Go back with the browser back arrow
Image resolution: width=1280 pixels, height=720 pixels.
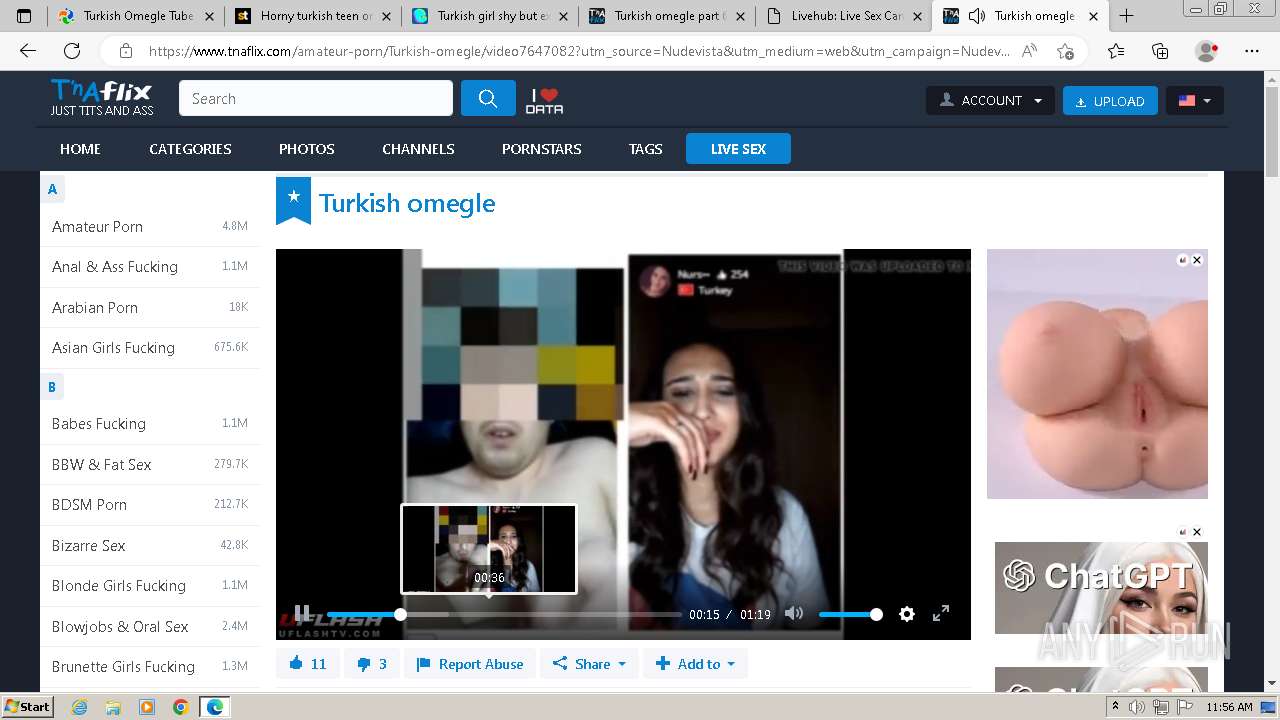[x=28, y=51]
